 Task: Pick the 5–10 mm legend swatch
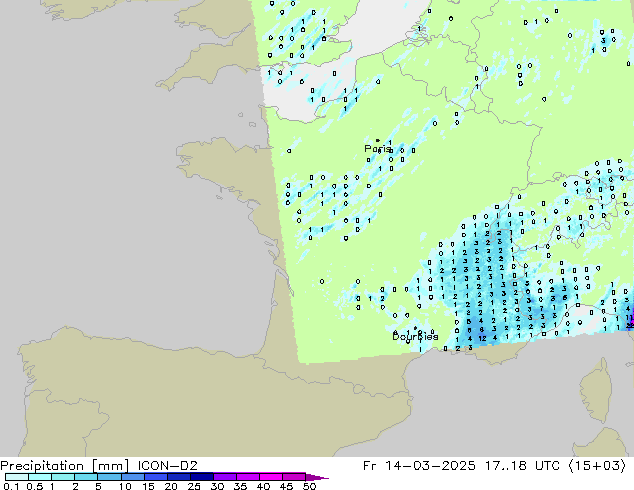[x=109, y=477]
